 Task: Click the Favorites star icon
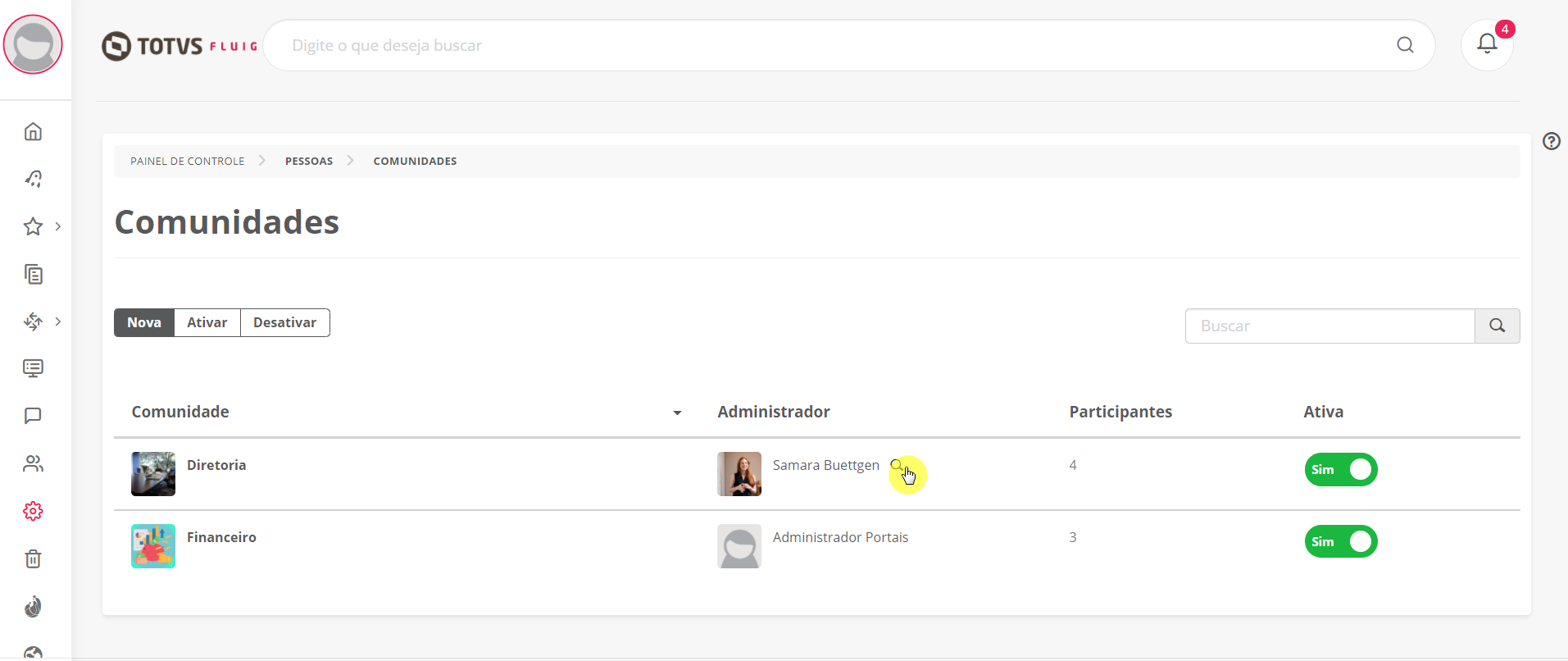(x=33, y=226)
